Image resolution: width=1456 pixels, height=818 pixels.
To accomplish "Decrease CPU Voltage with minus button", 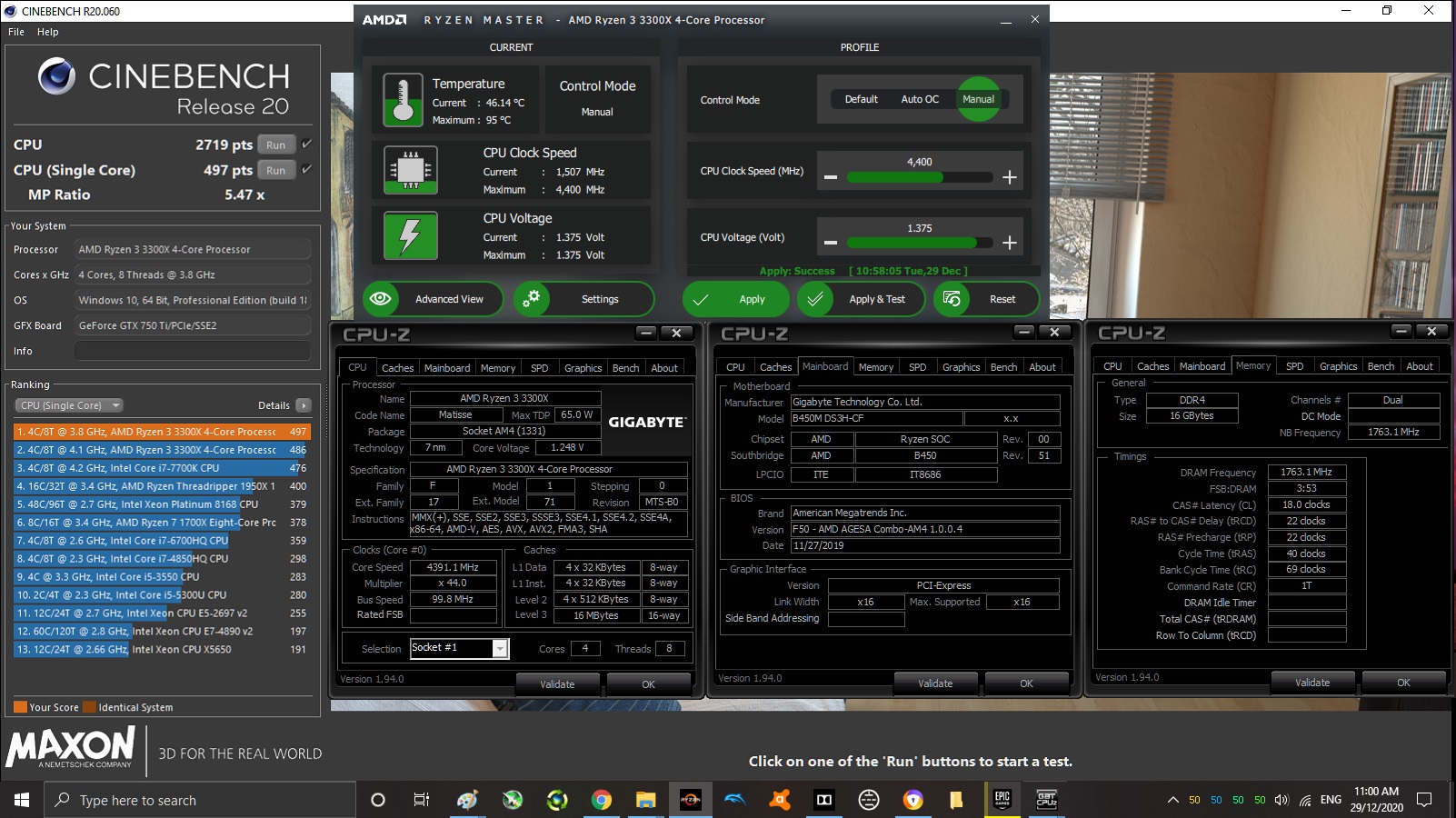I will 831,243.
